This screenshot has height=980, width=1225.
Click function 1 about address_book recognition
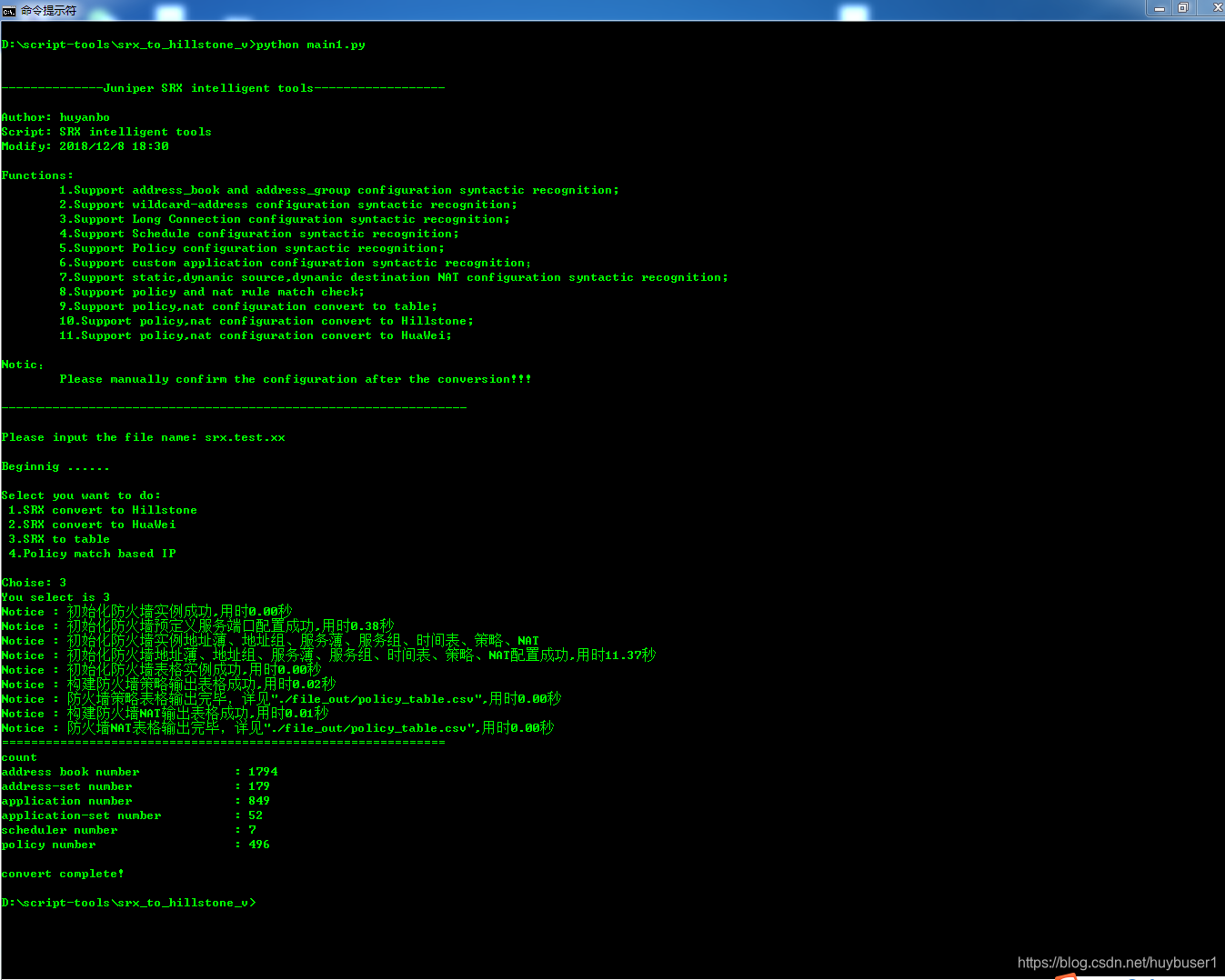point(339,190)
